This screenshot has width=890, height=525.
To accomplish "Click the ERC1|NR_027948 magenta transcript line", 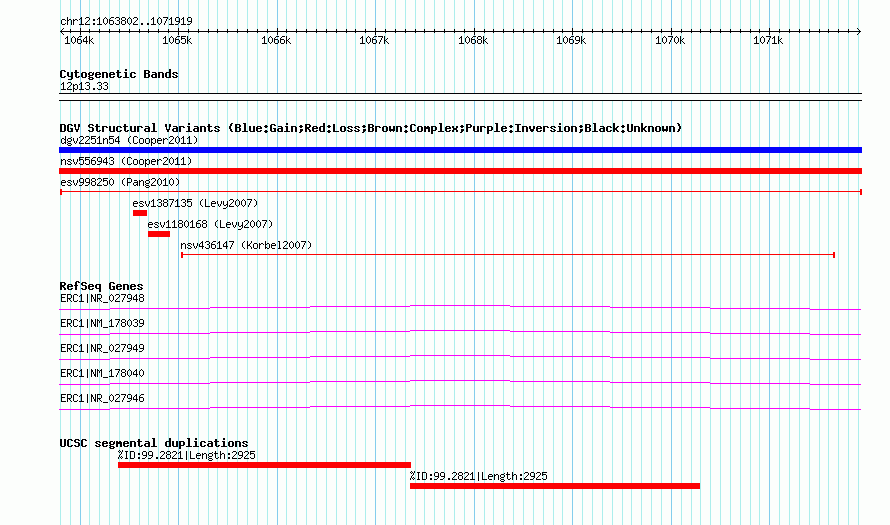I will (x=460, y=308).
